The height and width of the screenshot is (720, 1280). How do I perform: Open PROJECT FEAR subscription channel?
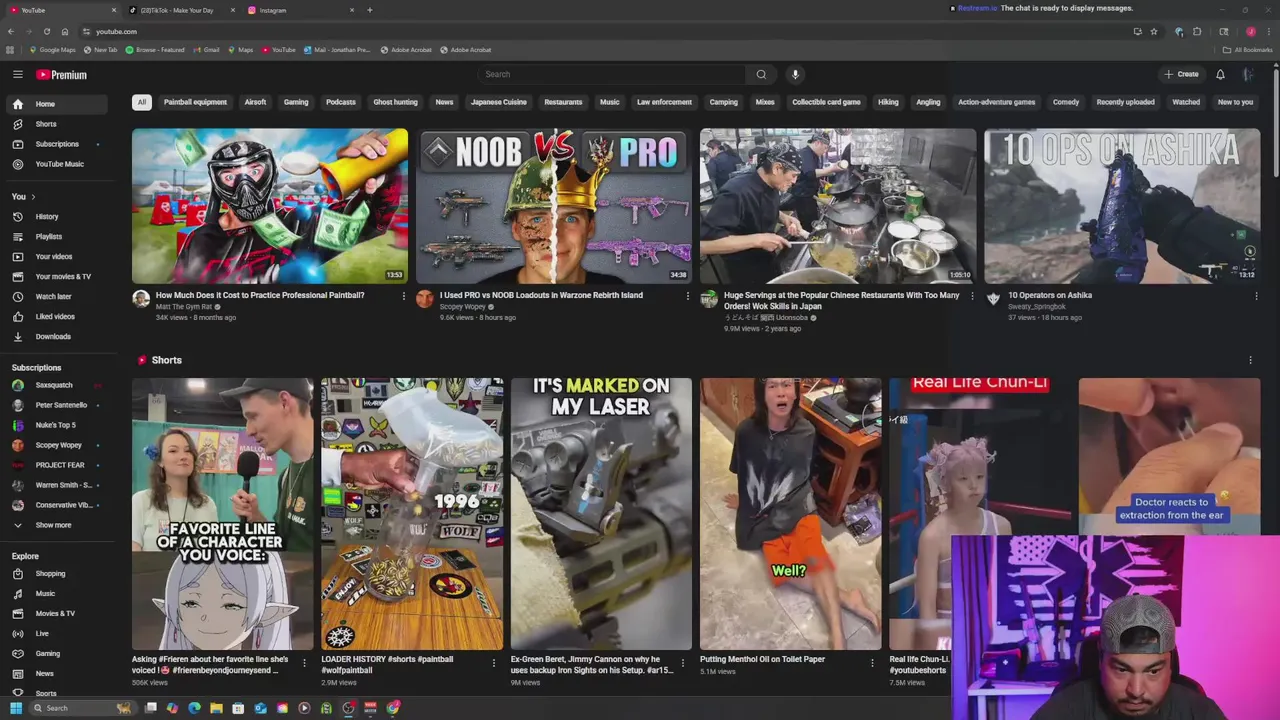(x=58, y=465)
